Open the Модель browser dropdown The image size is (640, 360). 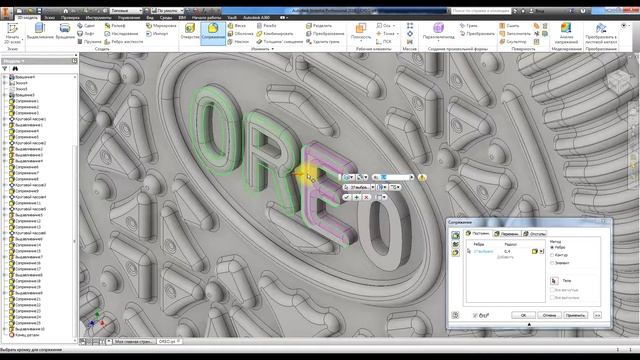(x=23, y=61)
